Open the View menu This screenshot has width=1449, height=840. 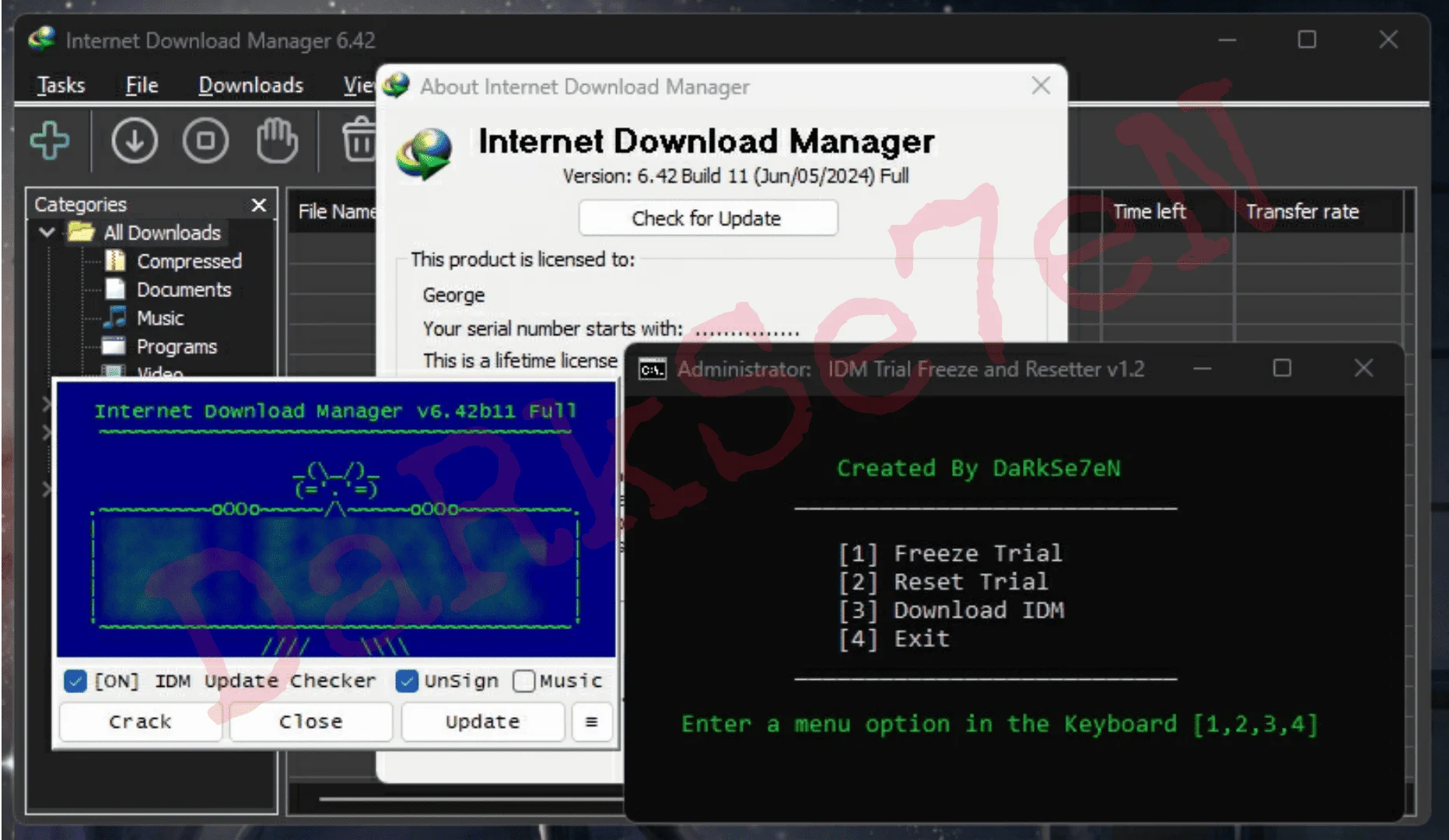click(359, 85)
